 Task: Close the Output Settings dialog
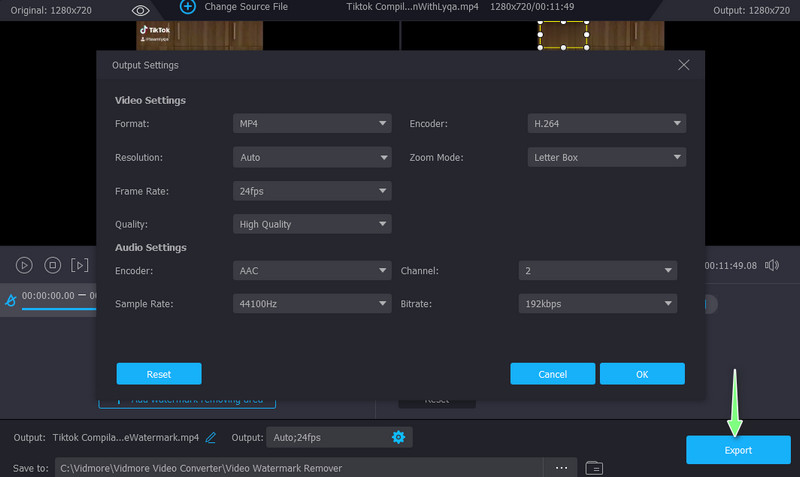click(x=684, y=65)
